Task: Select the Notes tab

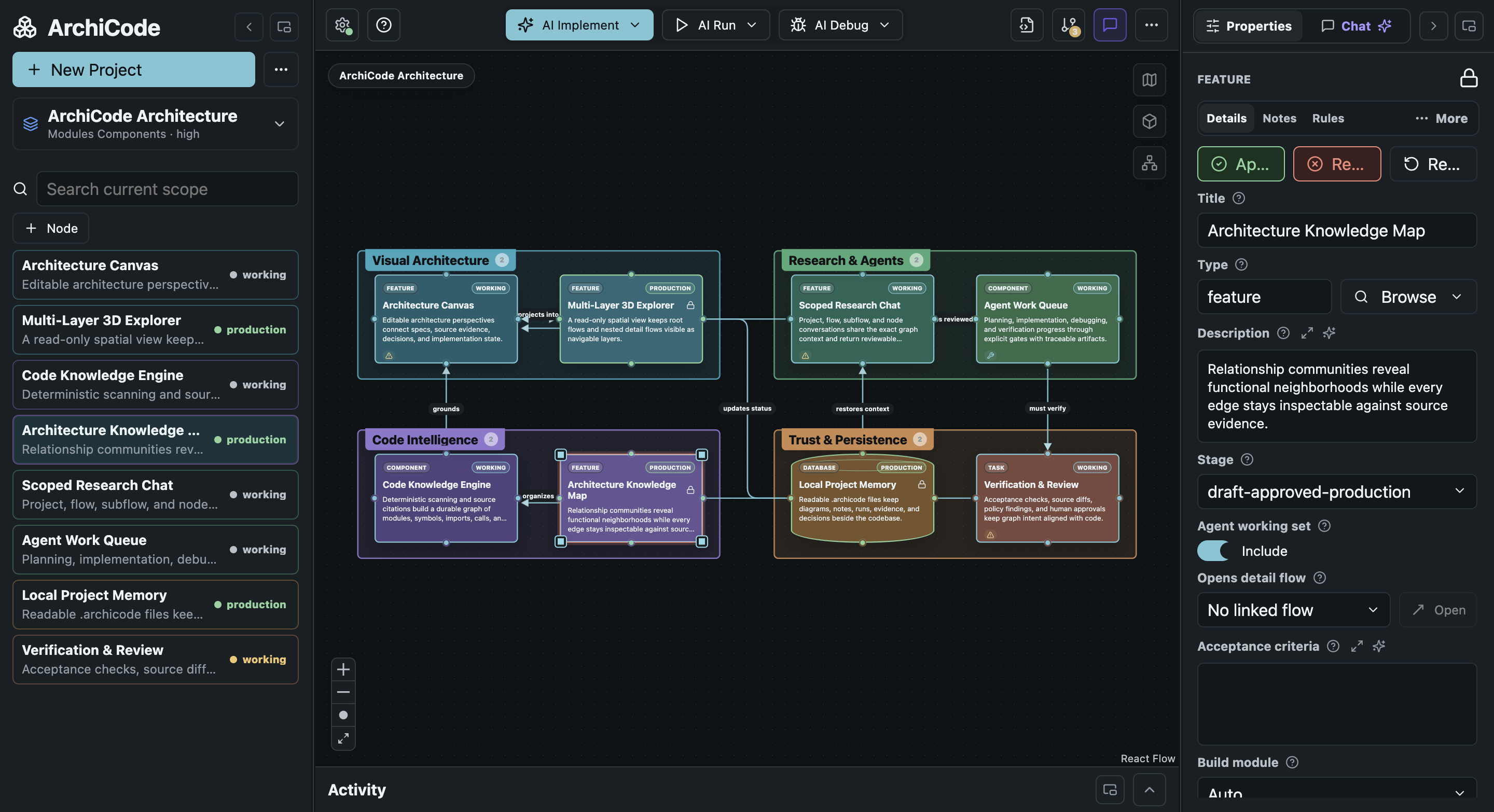Action: point(1279,118)
